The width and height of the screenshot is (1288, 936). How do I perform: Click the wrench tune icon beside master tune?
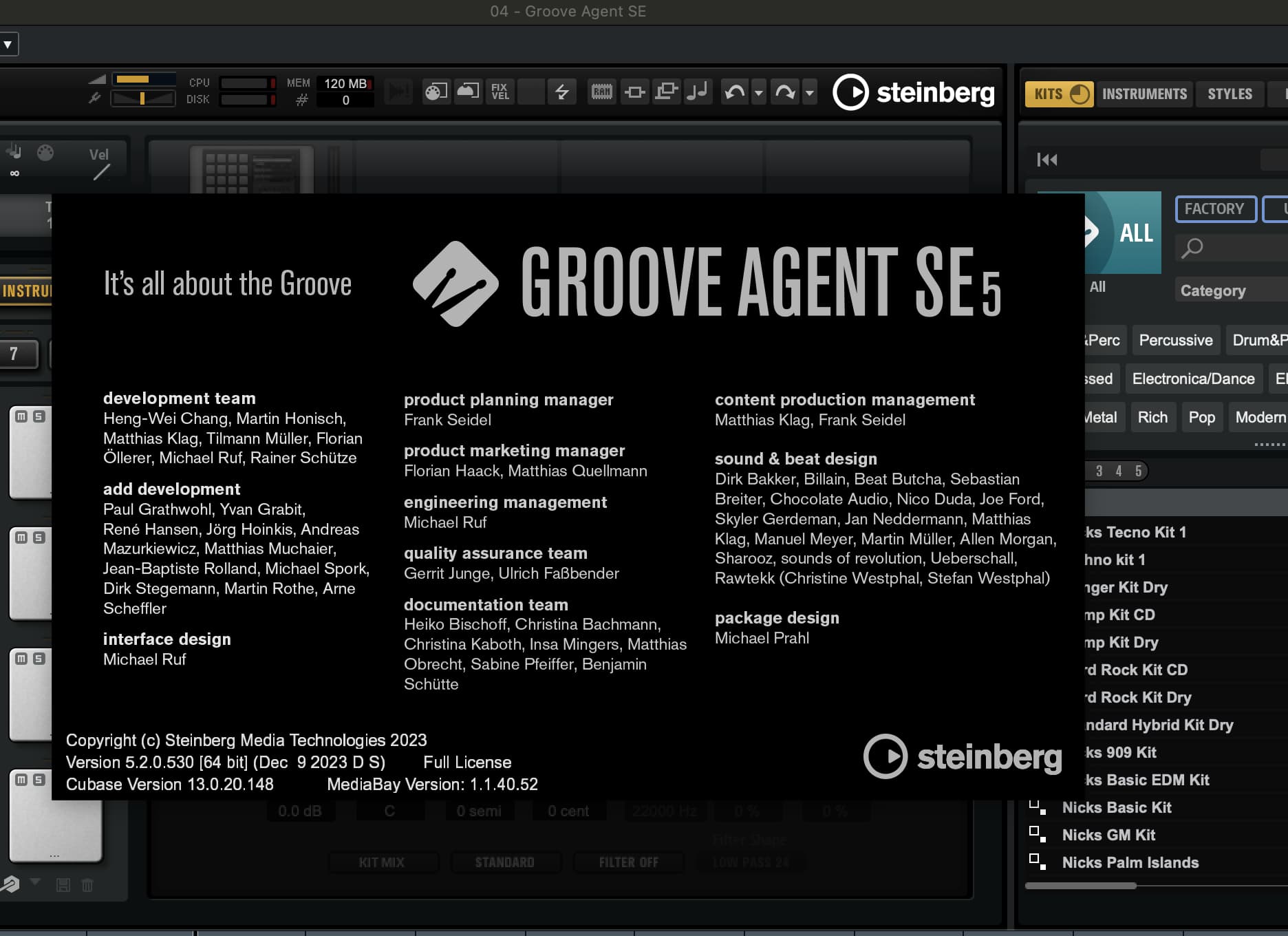pyautogui.click(x=95, y=98)
